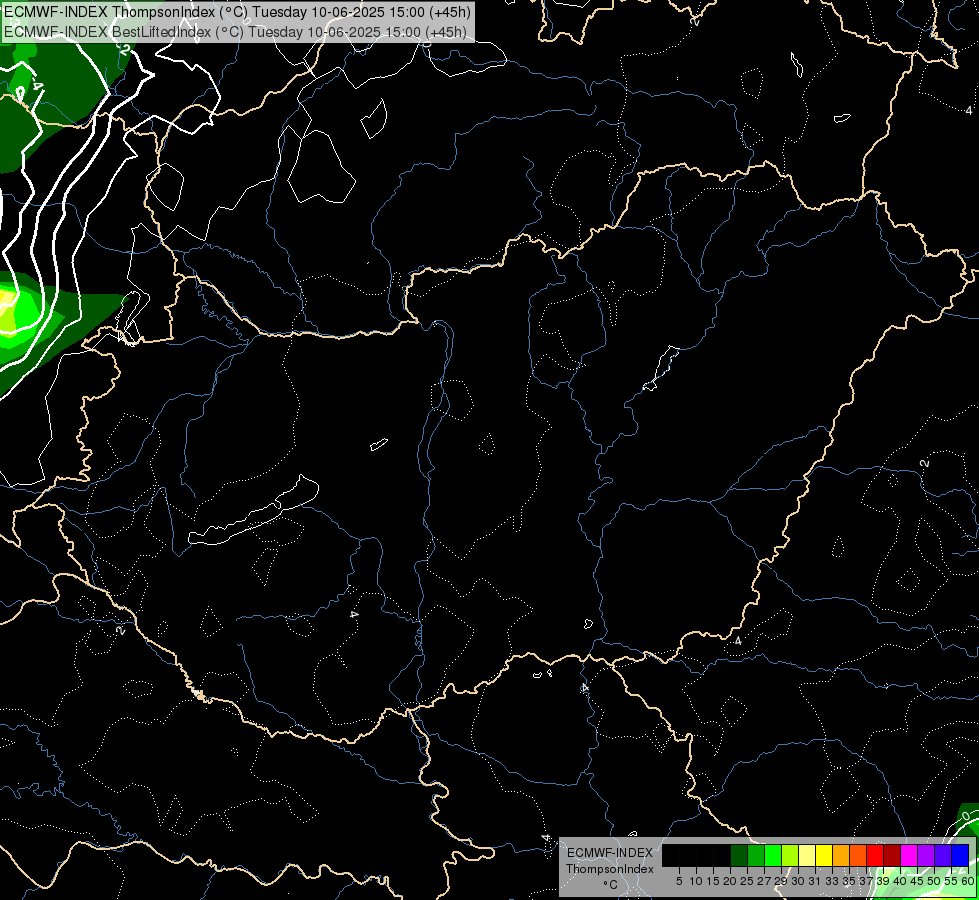The image size is (979, 900).
Task: Click the legend scale value 27
Action: point(764,881)
